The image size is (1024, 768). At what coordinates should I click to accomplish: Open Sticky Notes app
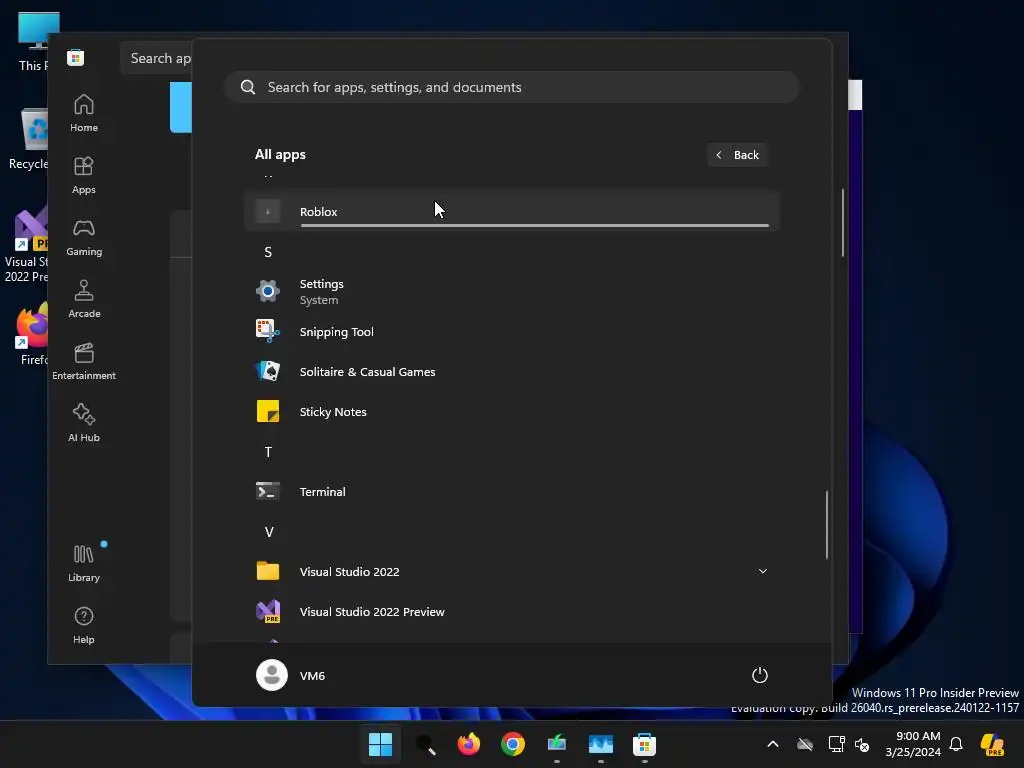(x=511, y=411)
